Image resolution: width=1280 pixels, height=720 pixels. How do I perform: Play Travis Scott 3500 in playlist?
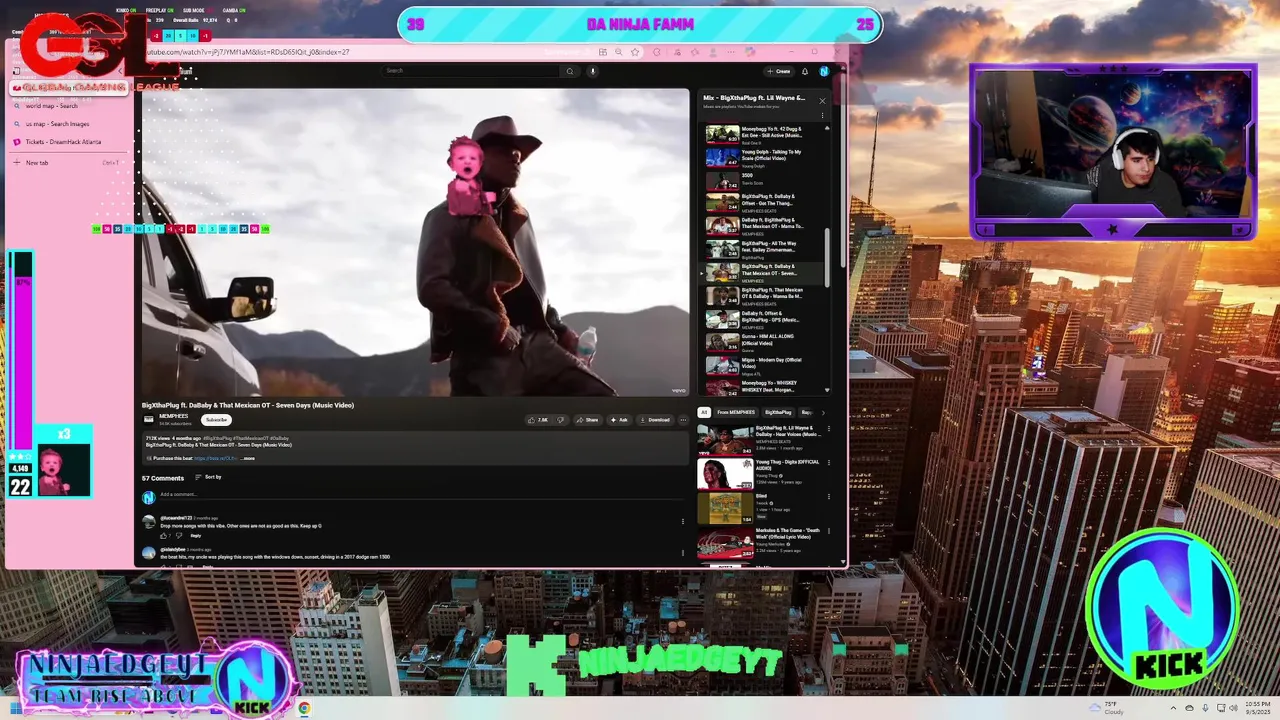click(x=763, y=181)
